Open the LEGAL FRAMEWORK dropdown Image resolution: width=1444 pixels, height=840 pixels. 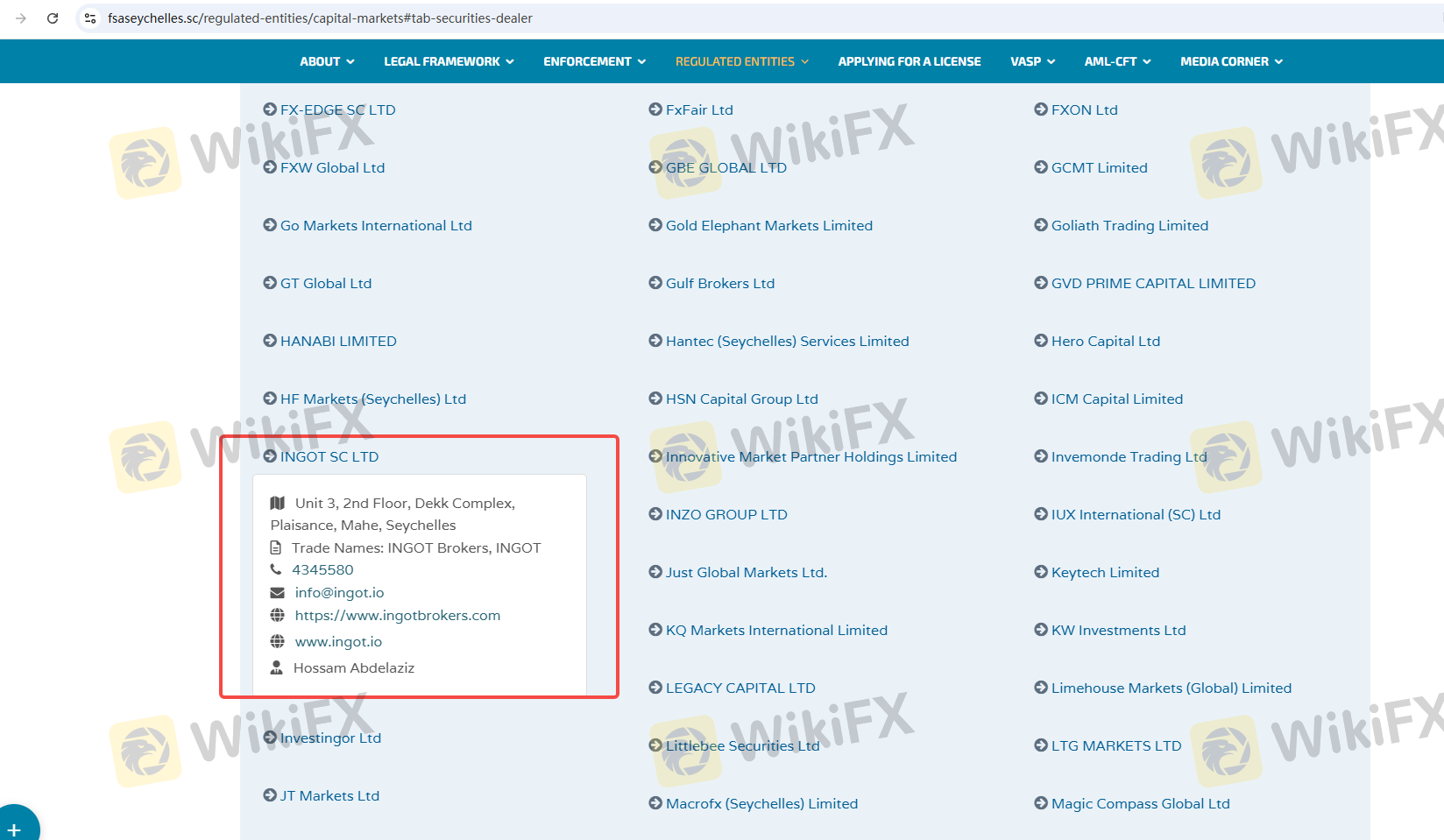click(x=449, y=61)
